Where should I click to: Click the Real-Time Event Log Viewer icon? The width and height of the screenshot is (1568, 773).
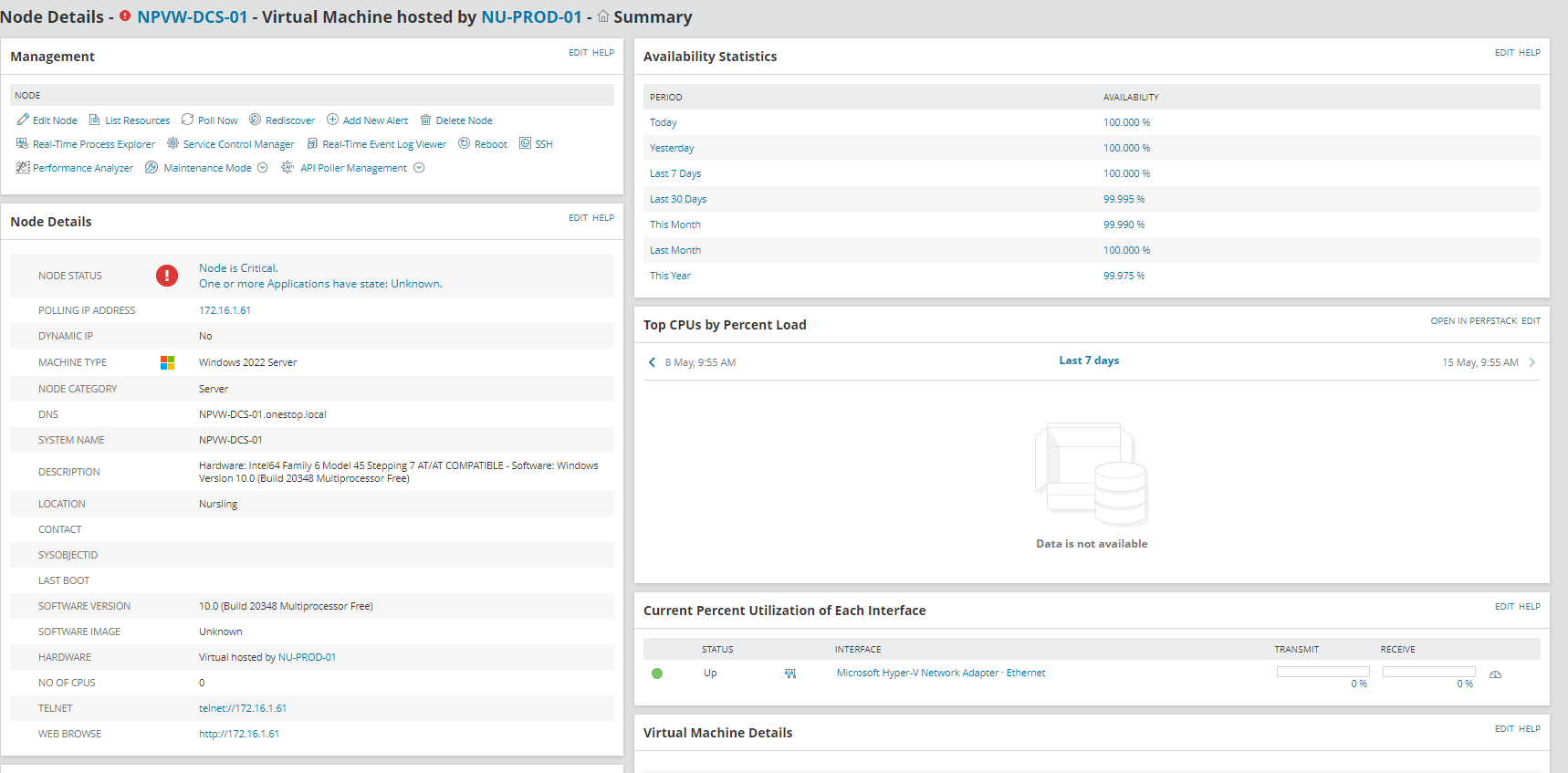[312, 143]
